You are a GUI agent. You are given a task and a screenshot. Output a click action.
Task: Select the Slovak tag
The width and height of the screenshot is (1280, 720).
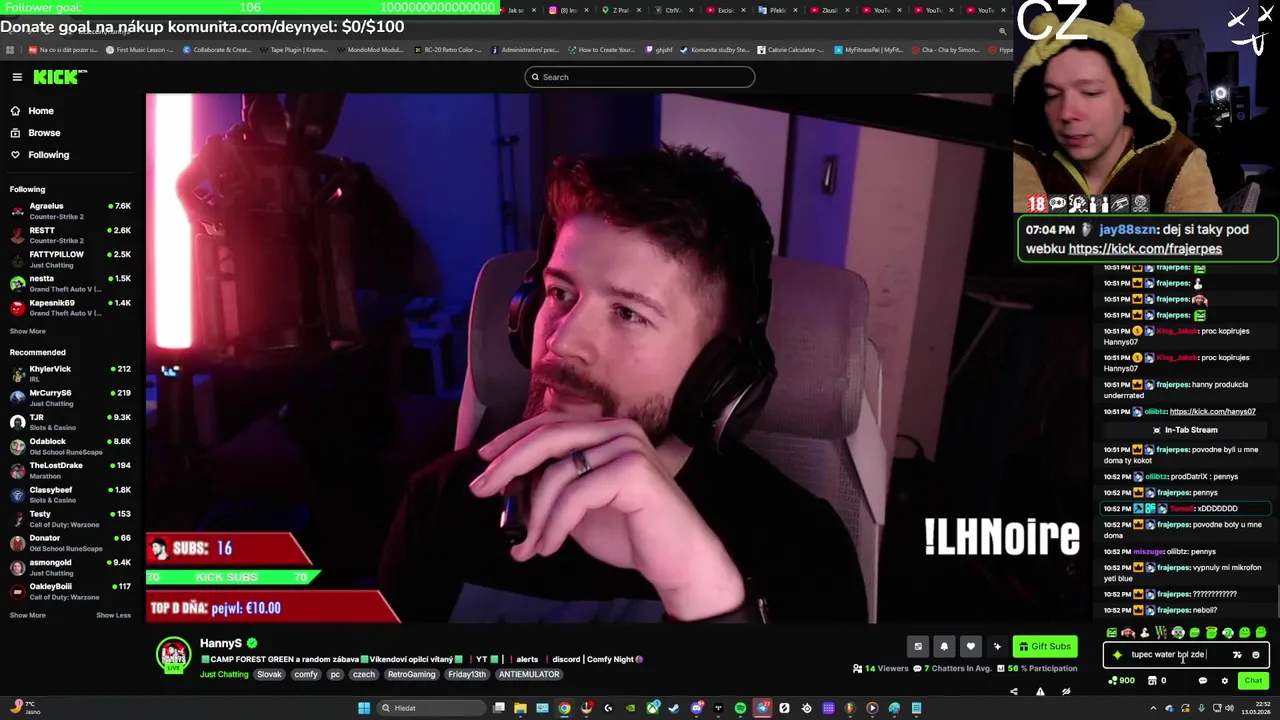[x=269, y=674]
